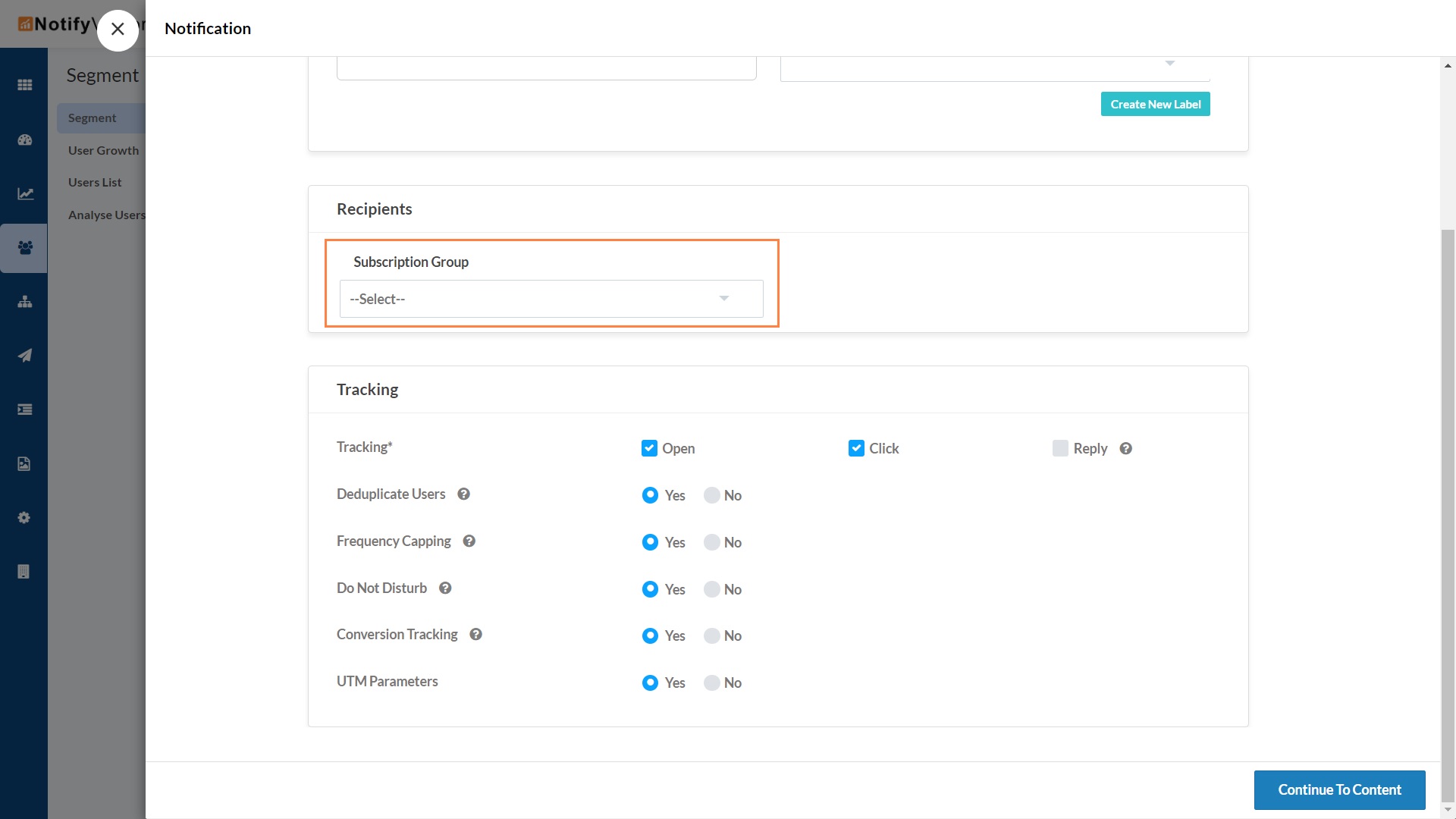Click help icon beside Deduplicate Users
Image resolution: width=1456 pixels, height=819 pixels.
tap(463, 494)
